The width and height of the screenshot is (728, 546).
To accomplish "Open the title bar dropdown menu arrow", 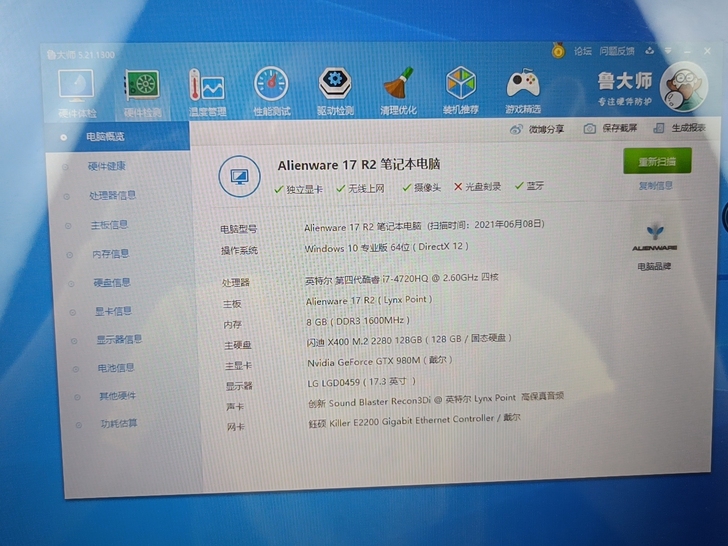I will coord(668,50).
